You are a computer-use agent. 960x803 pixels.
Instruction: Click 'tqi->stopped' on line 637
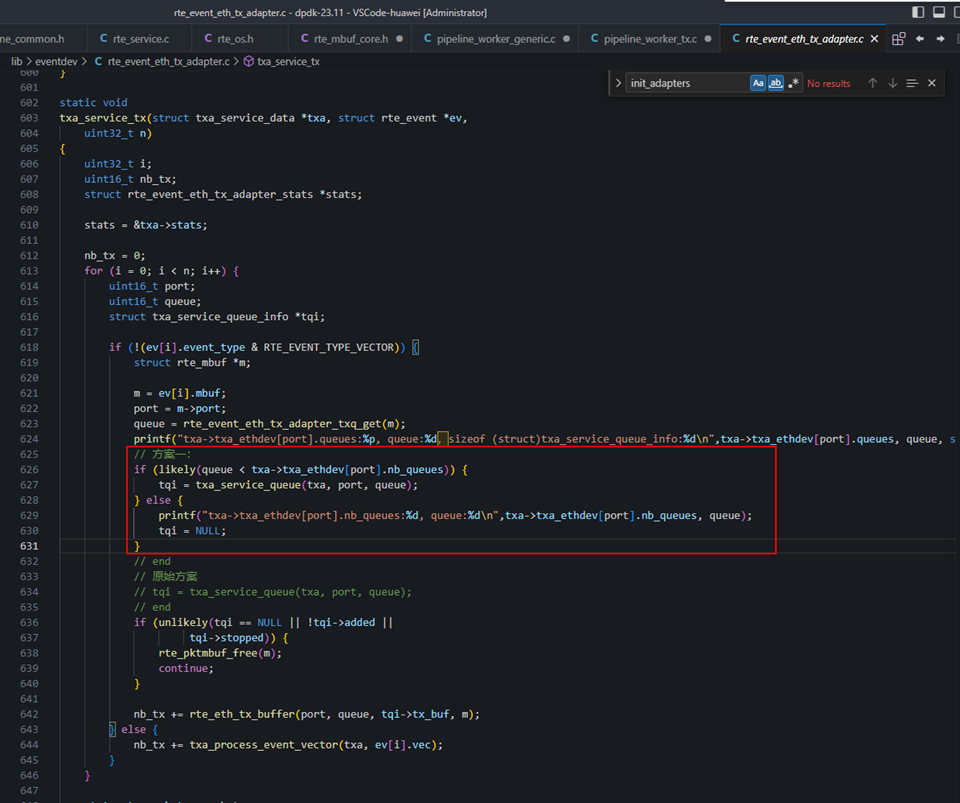click(x=227, y=638)
